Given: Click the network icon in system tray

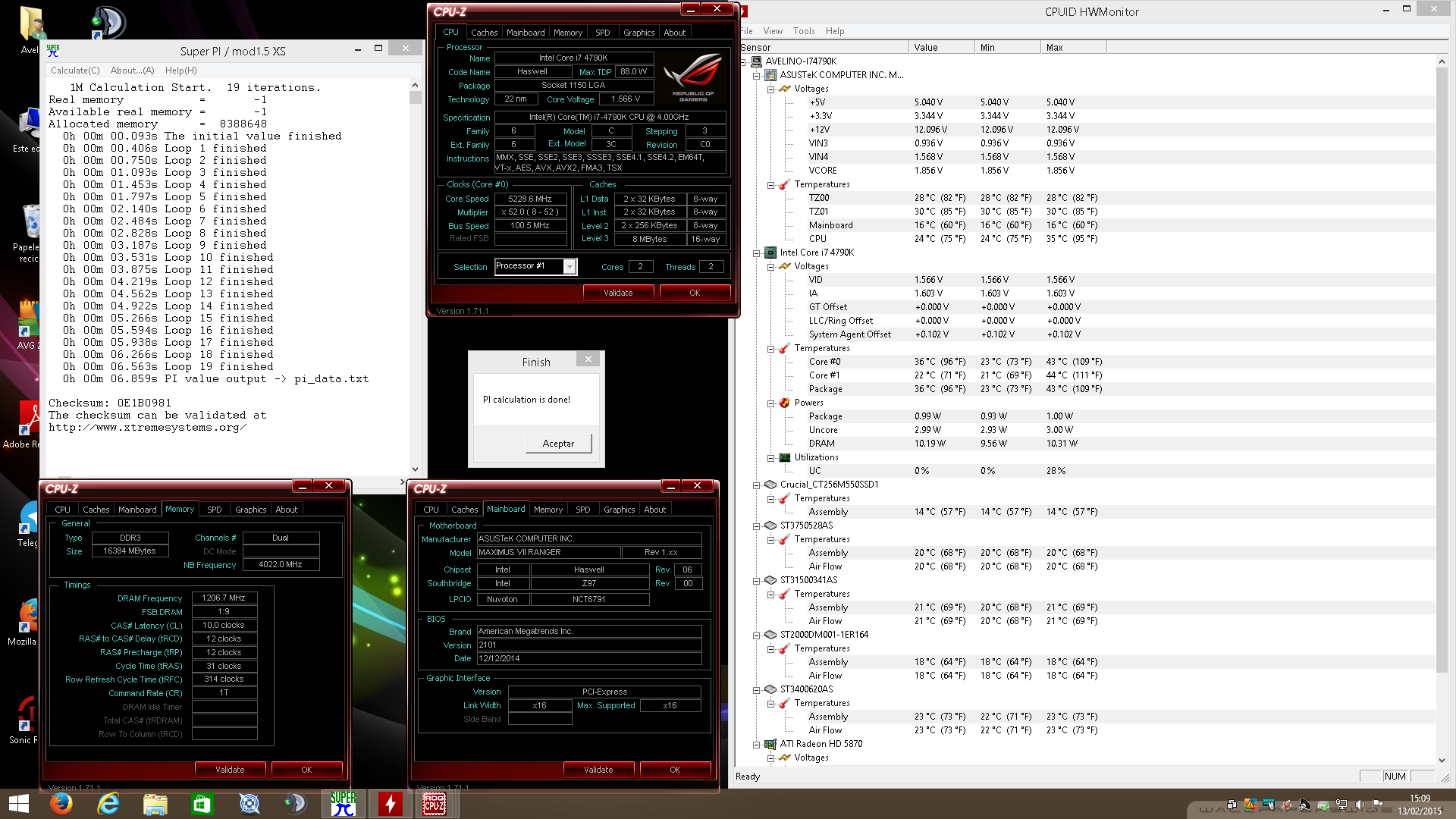Looking at the screenshot, I should pyautogui.click(x=1341, y=805).
